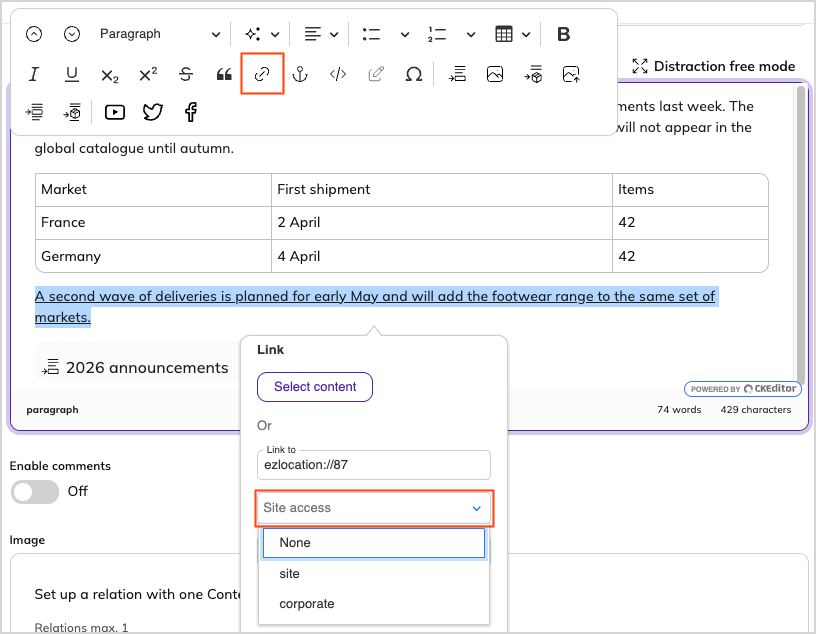This screenshot has width=816, height=634.
Task: Click the Select content button
Action: click(x=315, y=387)
